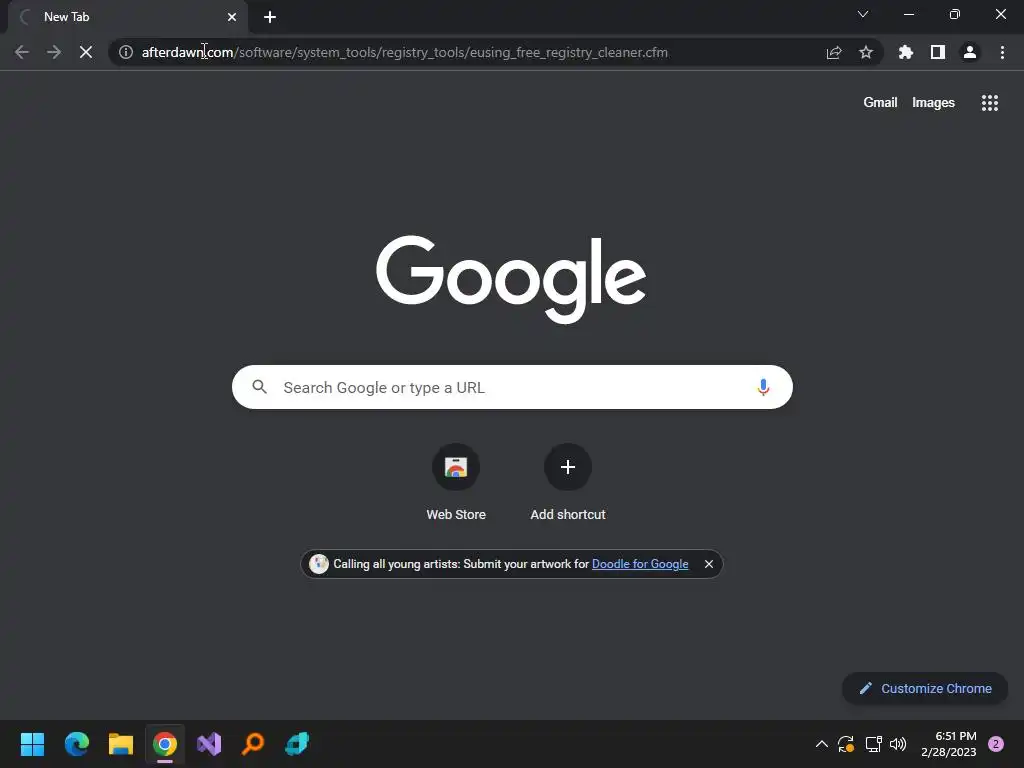This screenshot has width=1024, height=768.
Task: Open the update sync tray icon
Action: coord(846,744)
